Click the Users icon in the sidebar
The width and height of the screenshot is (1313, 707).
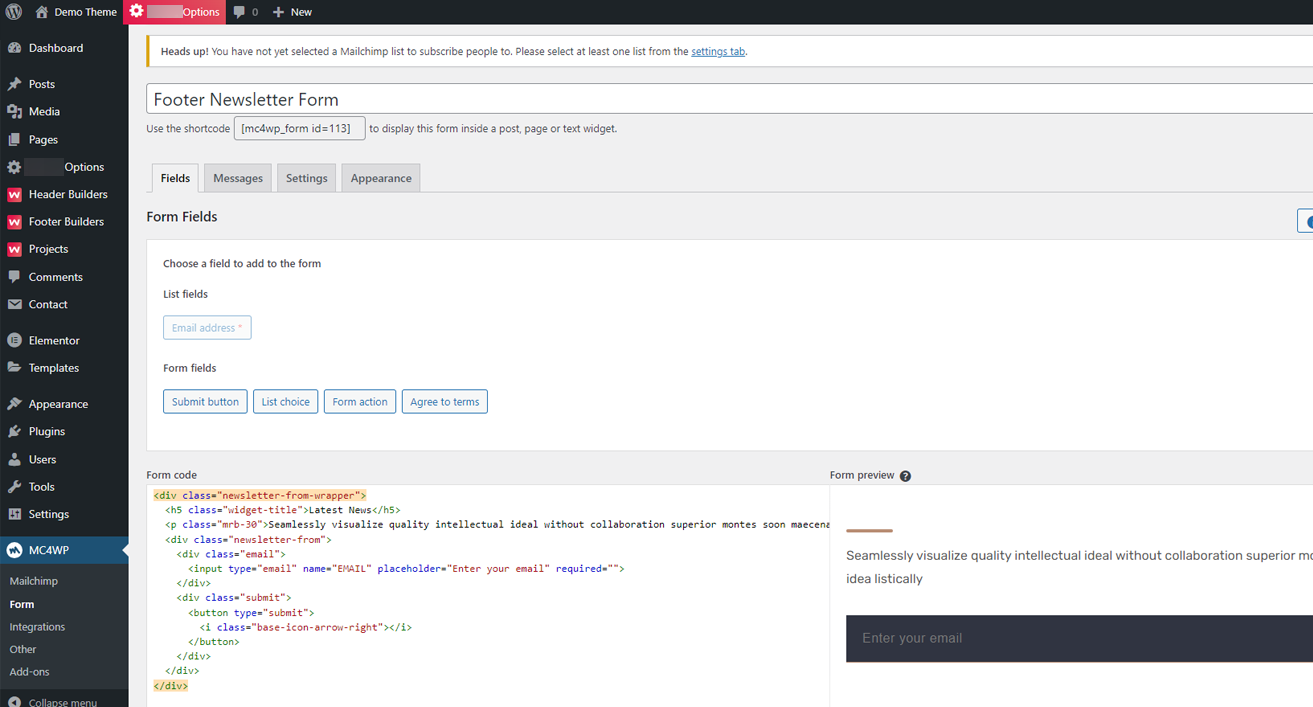[x=16, y=459]
